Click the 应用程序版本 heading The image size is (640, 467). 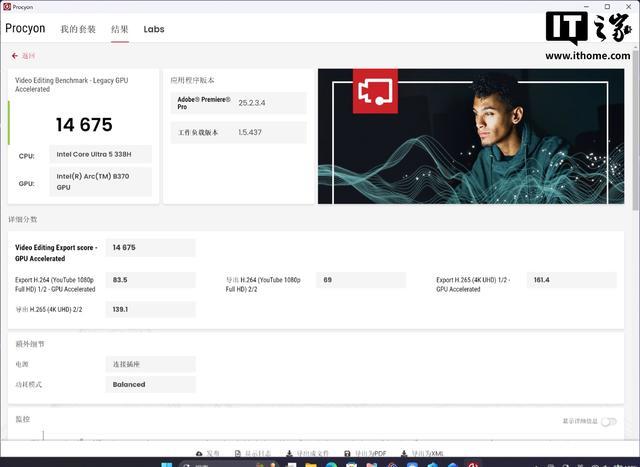click(192, 80)
